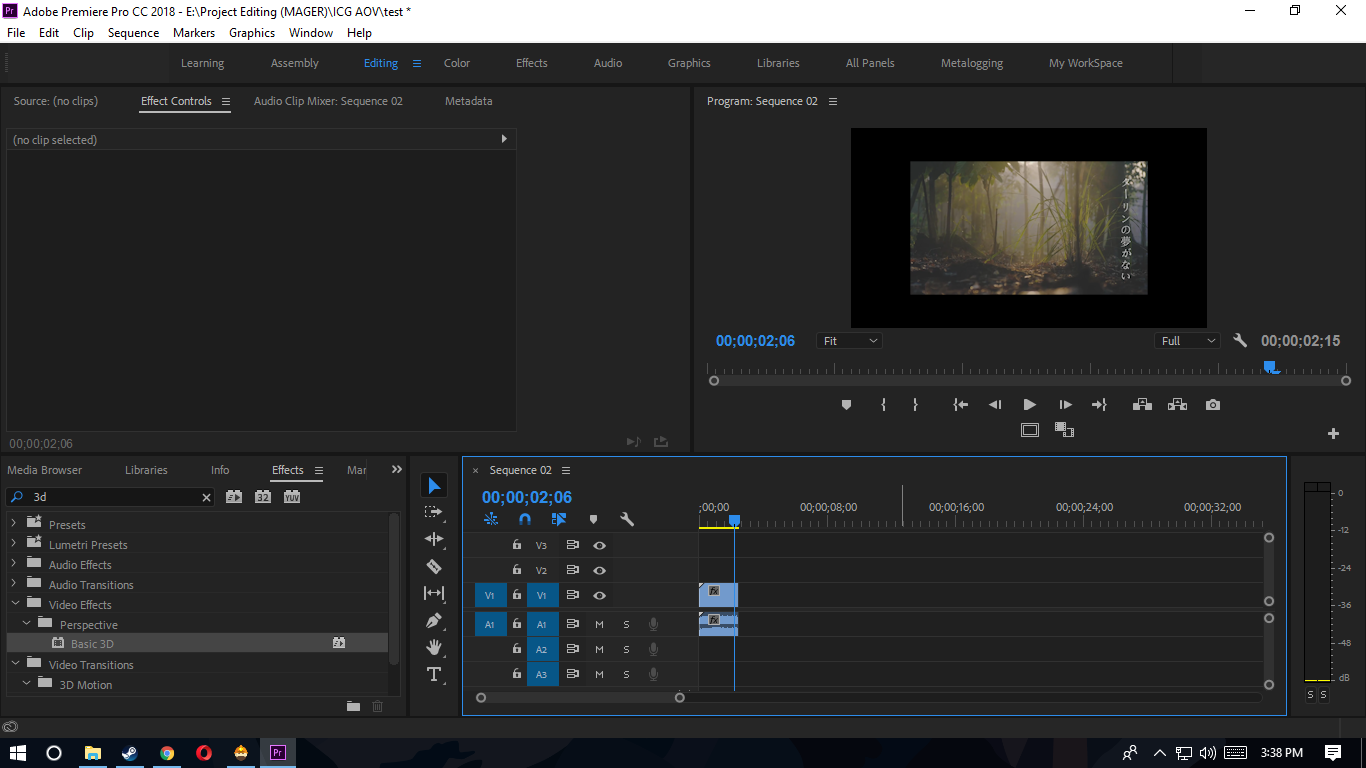Screen dimensions: 1366x768
Task: Hide track V3 using eye icon
Action: 599,545
